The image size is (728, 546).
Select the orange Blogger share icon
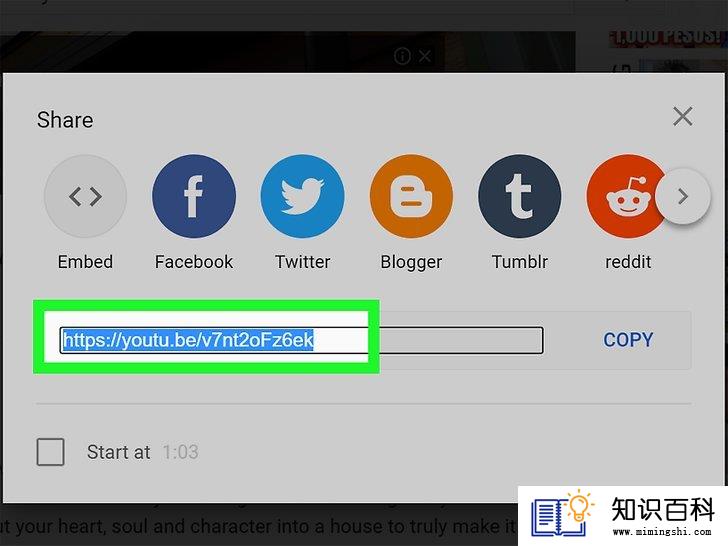tap(411, 196)
